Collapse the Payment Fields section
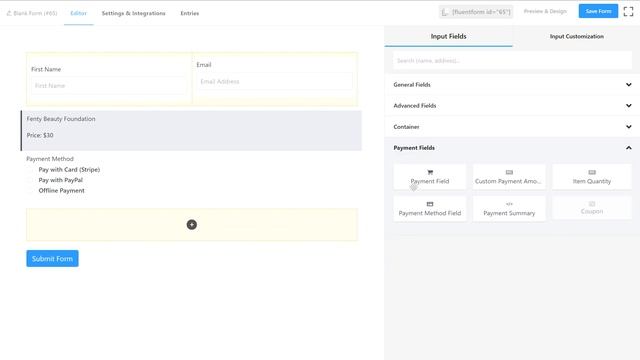This screenshot has height=360, width=640. point(512,148)
